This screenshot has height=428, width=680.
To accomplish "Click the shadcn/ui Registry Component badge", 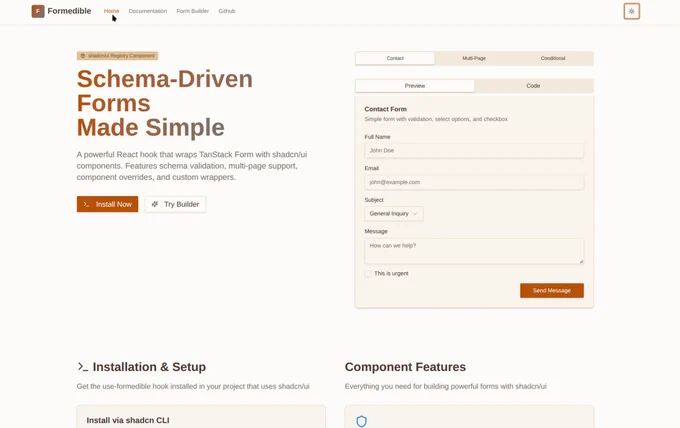I will click(118, 56).
